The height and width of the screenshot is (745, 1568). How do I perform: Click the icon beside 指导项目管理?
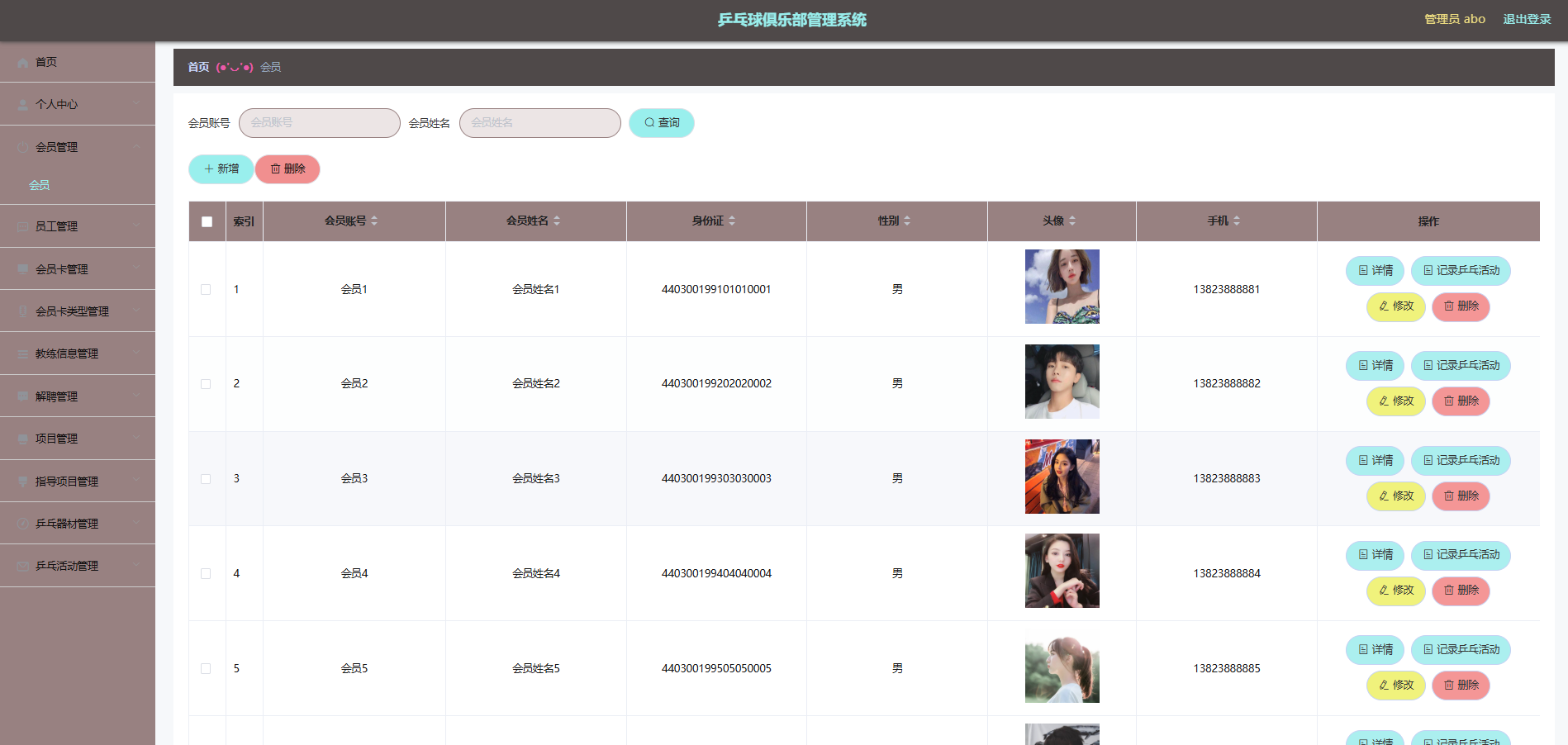23,482
